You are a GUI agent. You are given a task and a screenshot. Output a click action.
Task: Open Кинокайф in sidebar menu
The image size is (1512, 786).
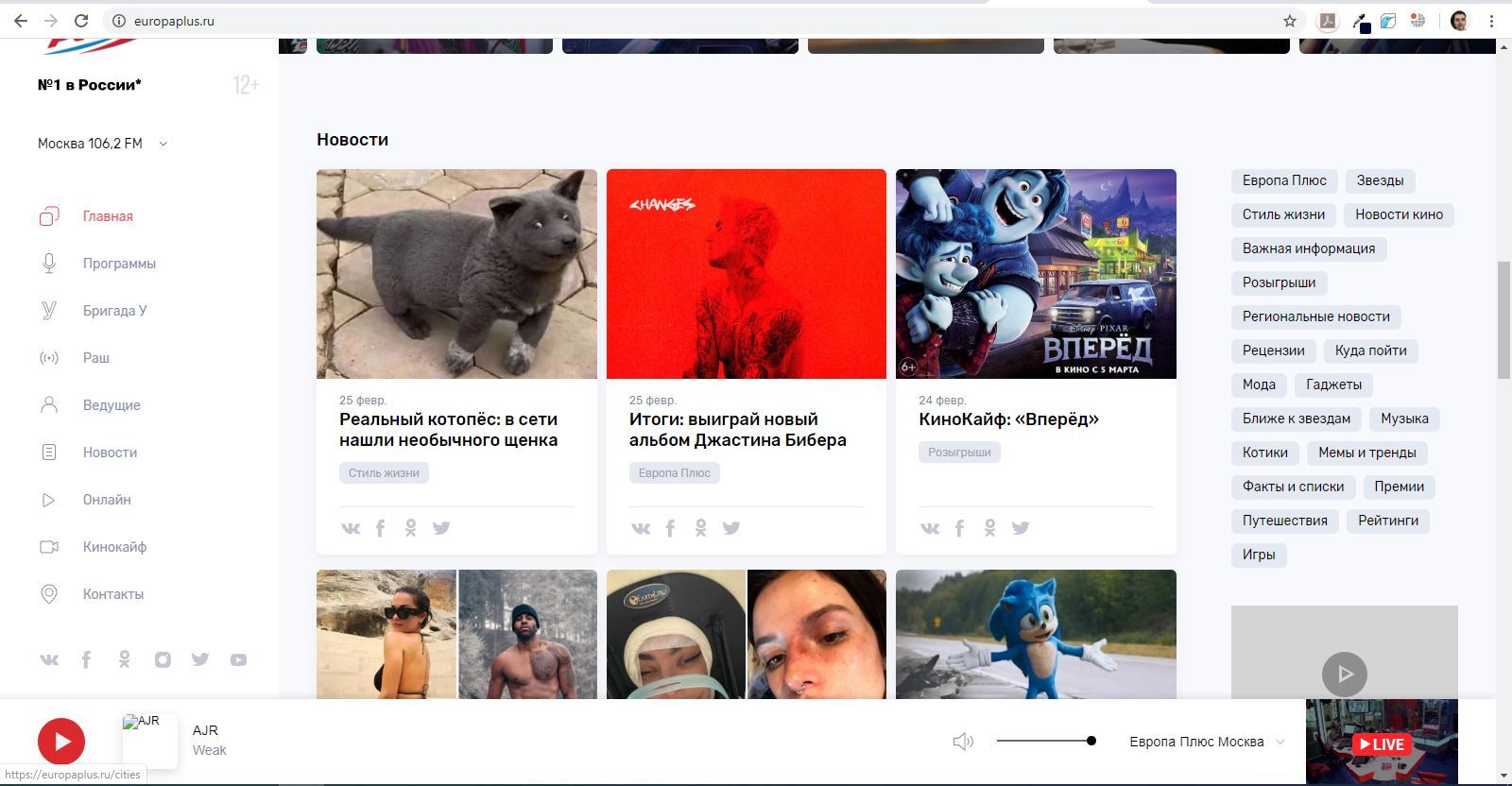pos(94,547)
